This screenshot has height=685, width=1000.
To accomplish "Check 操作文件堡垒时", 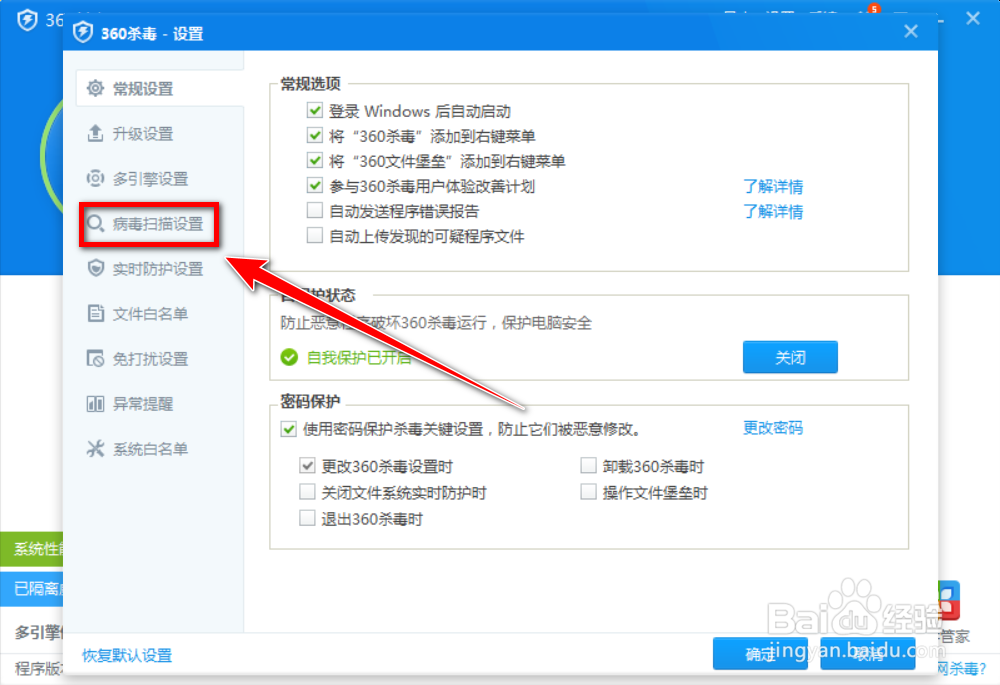I will pos(588,492).
